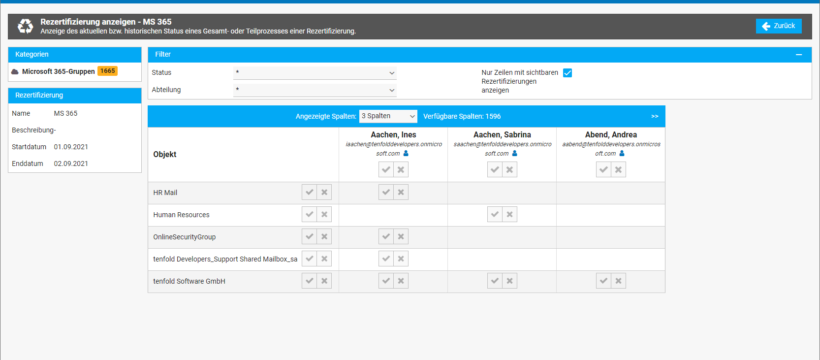This screenshot has width=820, height=360.
Task: Show next columns with >> arrow
Action: point(654,116)
